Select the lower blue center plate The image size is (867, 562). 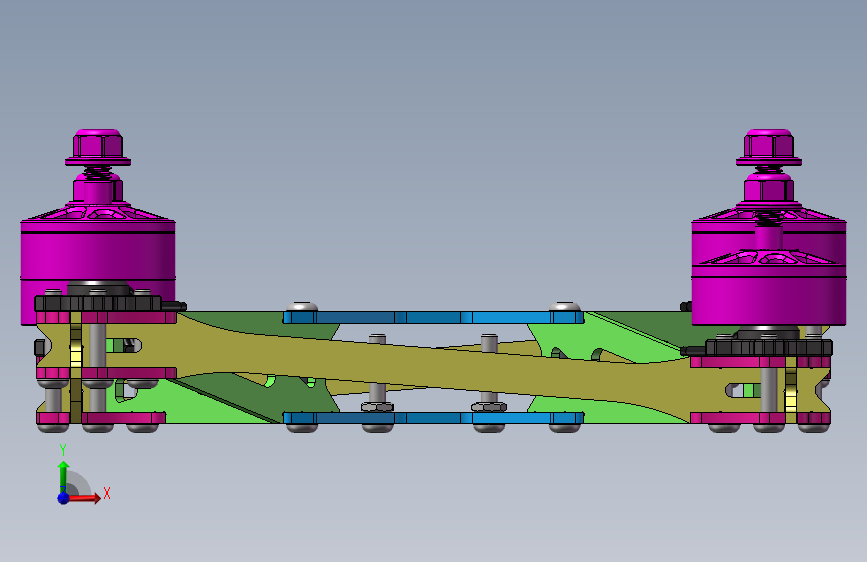(x=434, y=418)
